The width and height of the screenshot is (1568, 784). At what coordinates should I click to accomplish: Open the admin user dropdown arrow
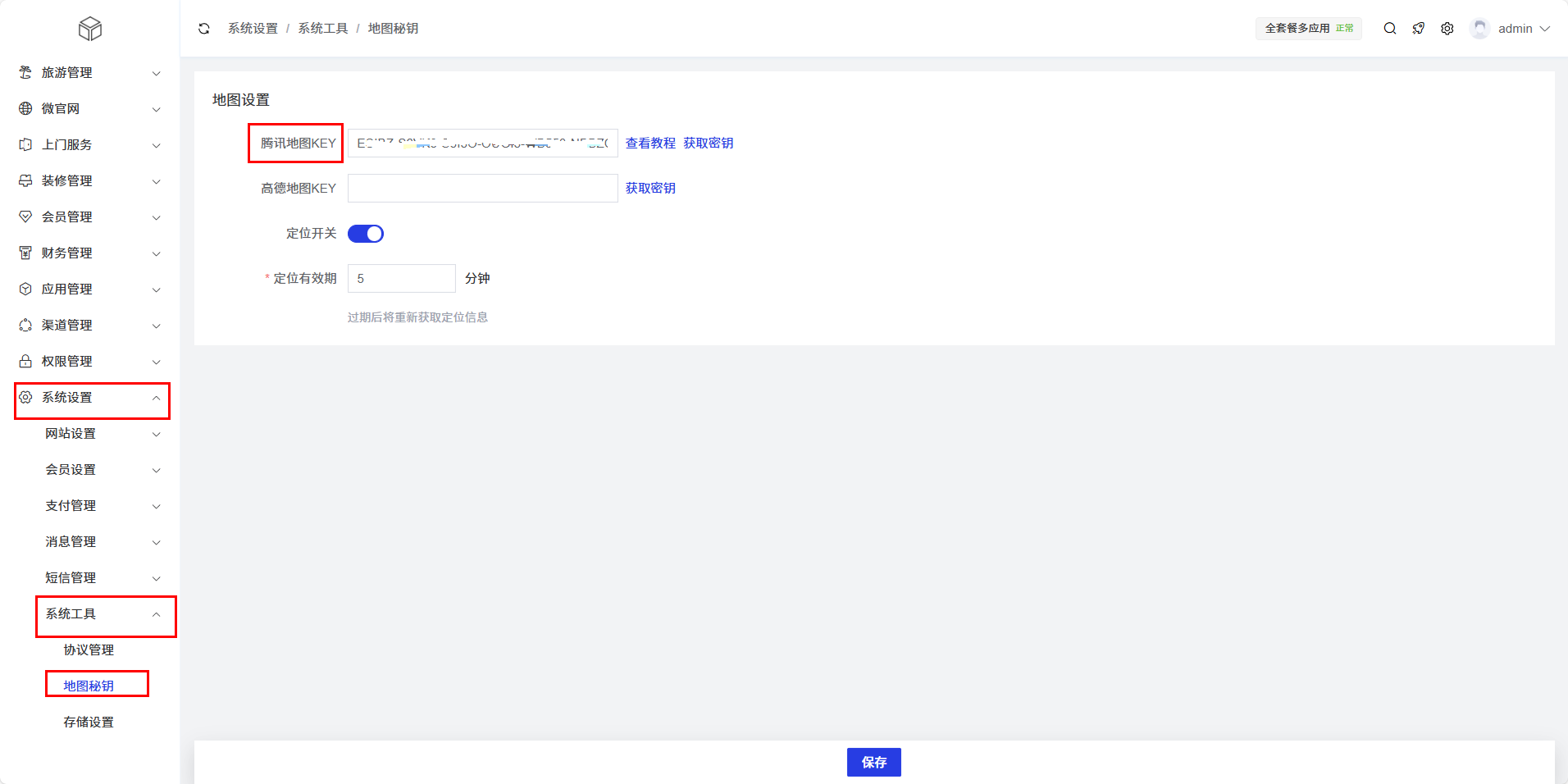1545,29
